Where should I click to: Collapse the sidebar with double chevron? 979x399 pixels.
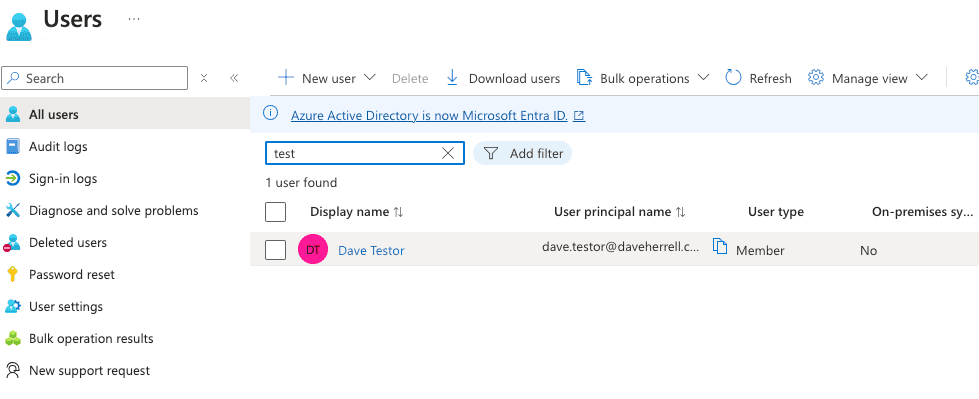pos(234,78)
